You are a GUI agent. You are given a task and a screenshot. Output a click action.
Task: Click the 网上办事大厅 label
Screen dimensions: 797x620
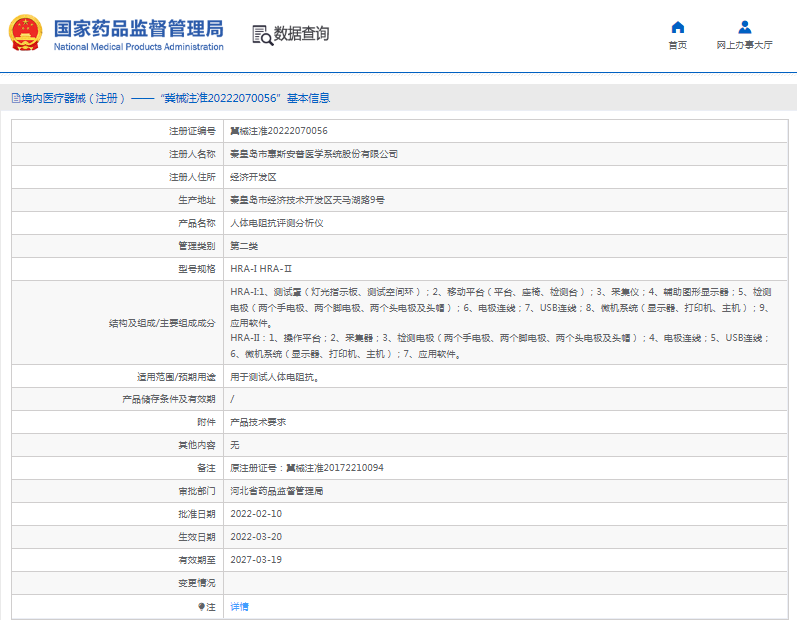tap(745, 45)
